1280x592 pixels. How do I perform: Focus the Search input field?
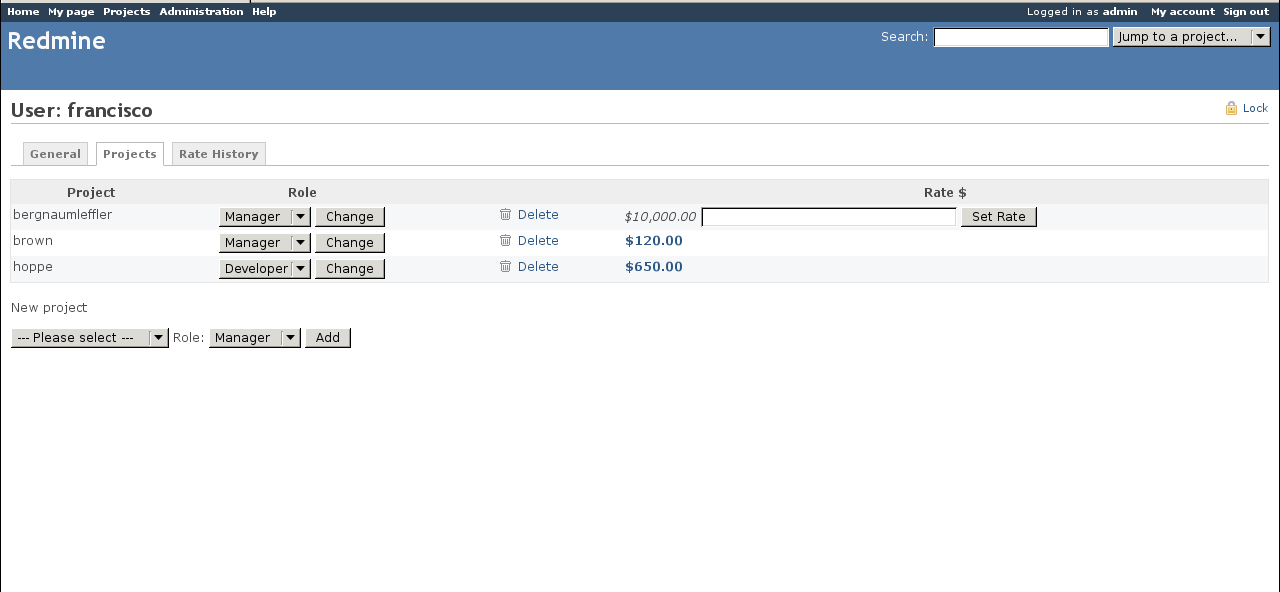(1021, 37)
